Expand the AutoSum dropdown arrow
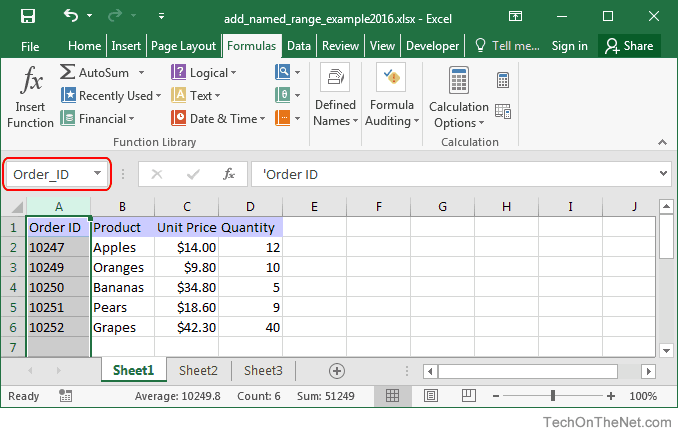This screenshot has height=433, width=678. click(141, 72)
